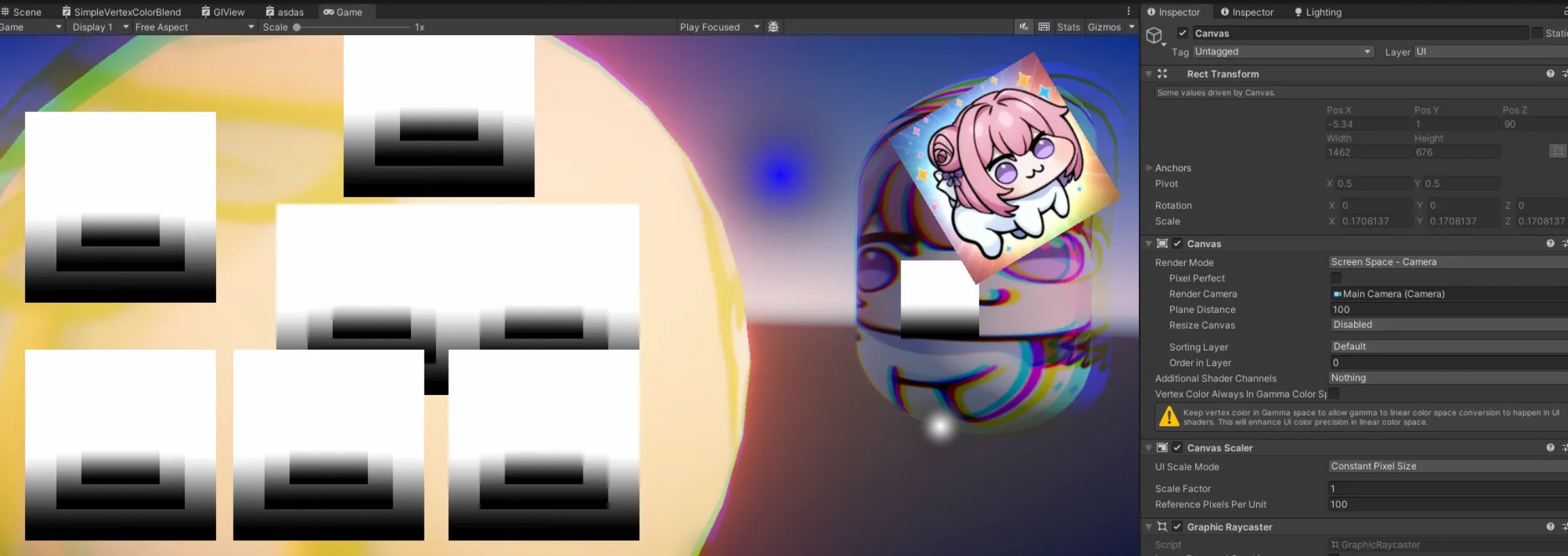Switch to the GIView tab
Screen dimensions: 1568x556
(x=223, y=12)
